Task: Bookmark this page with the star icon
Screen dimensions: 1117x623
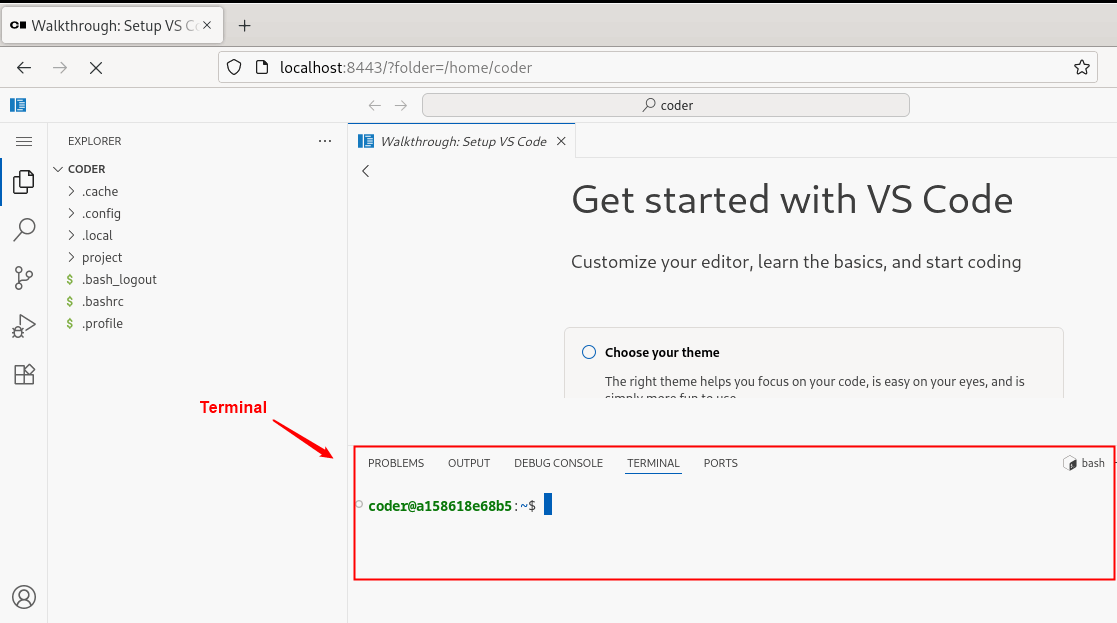Action: 1081,68
